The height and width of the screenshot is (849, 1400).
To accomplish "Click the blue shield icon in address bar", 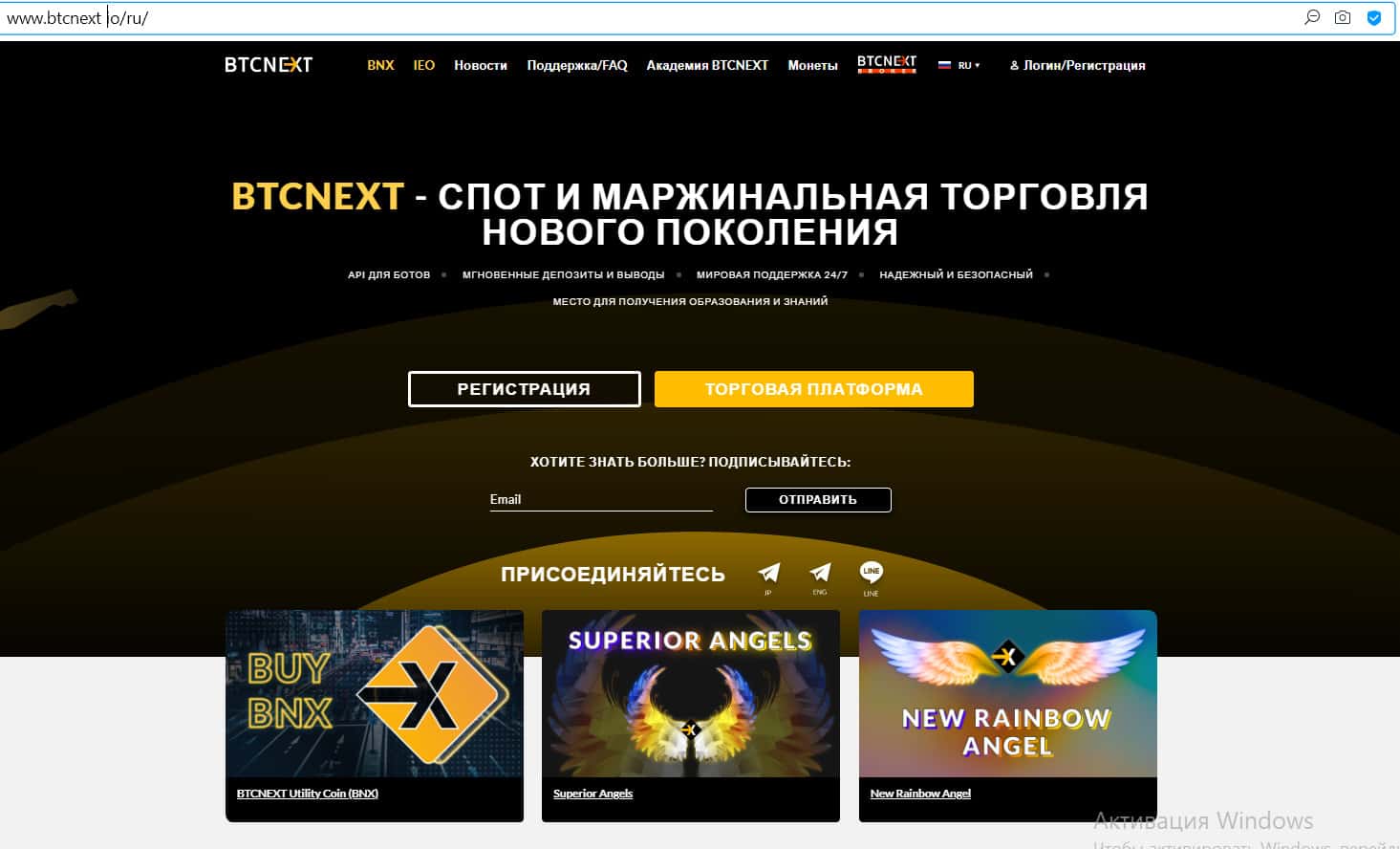I will 1373,17.
